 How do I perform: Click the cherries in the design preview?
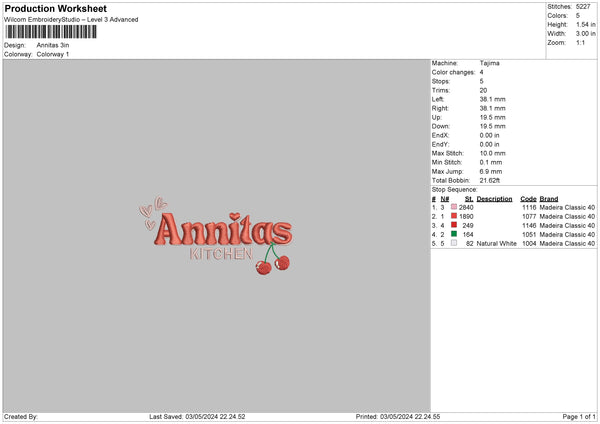tap(272, 260)
